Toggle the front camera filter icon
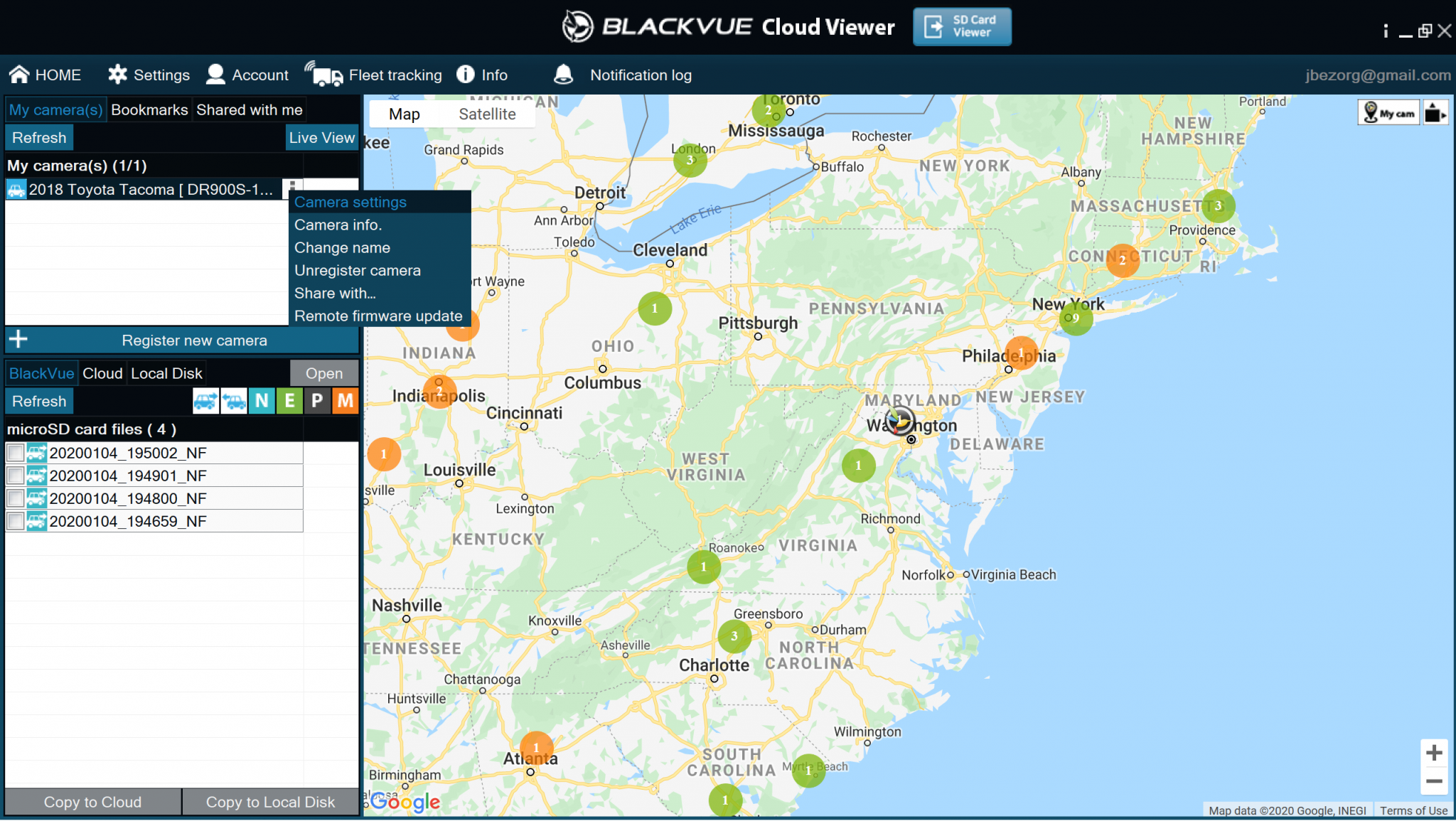Image resolution: width=1456 pixels, height=821 pixels. point(205,401)
